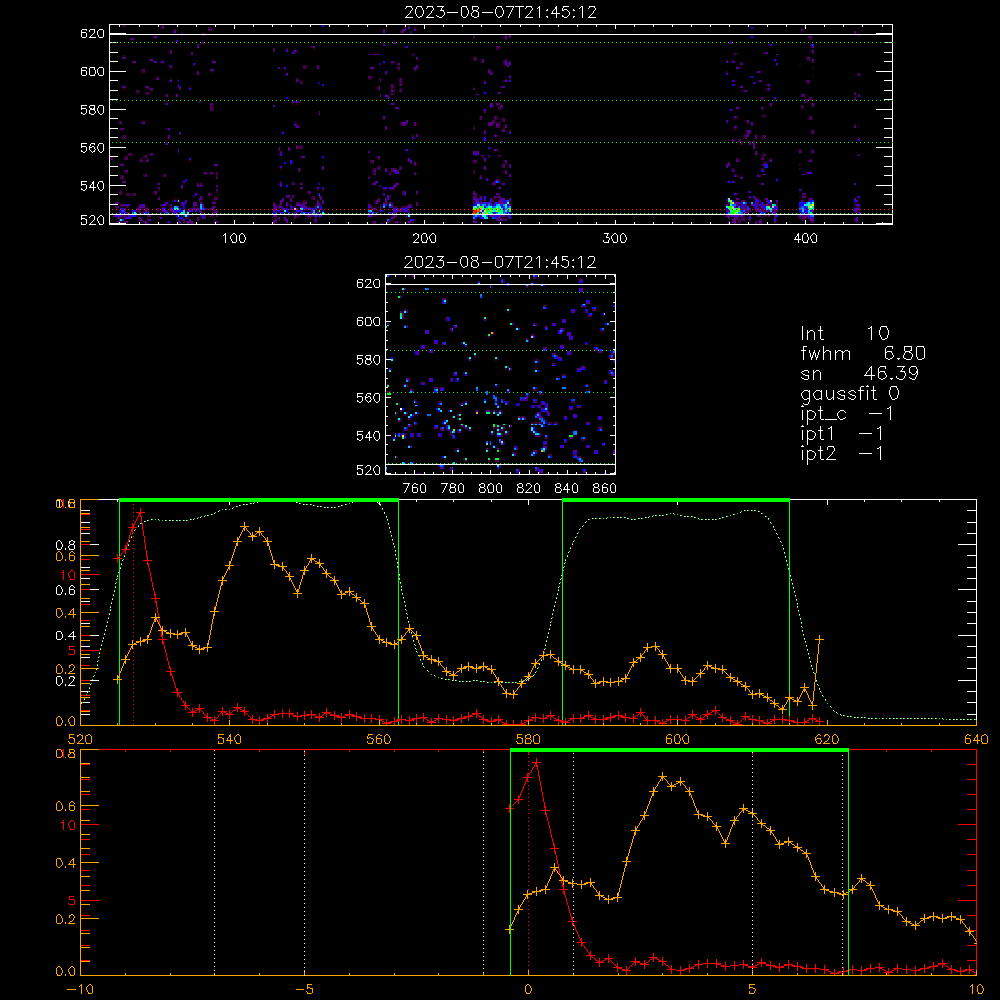Click the 'gaussfit 0' line
Image resolution: width=1000 pixels, height=1000 pixels.
(849, 393)
